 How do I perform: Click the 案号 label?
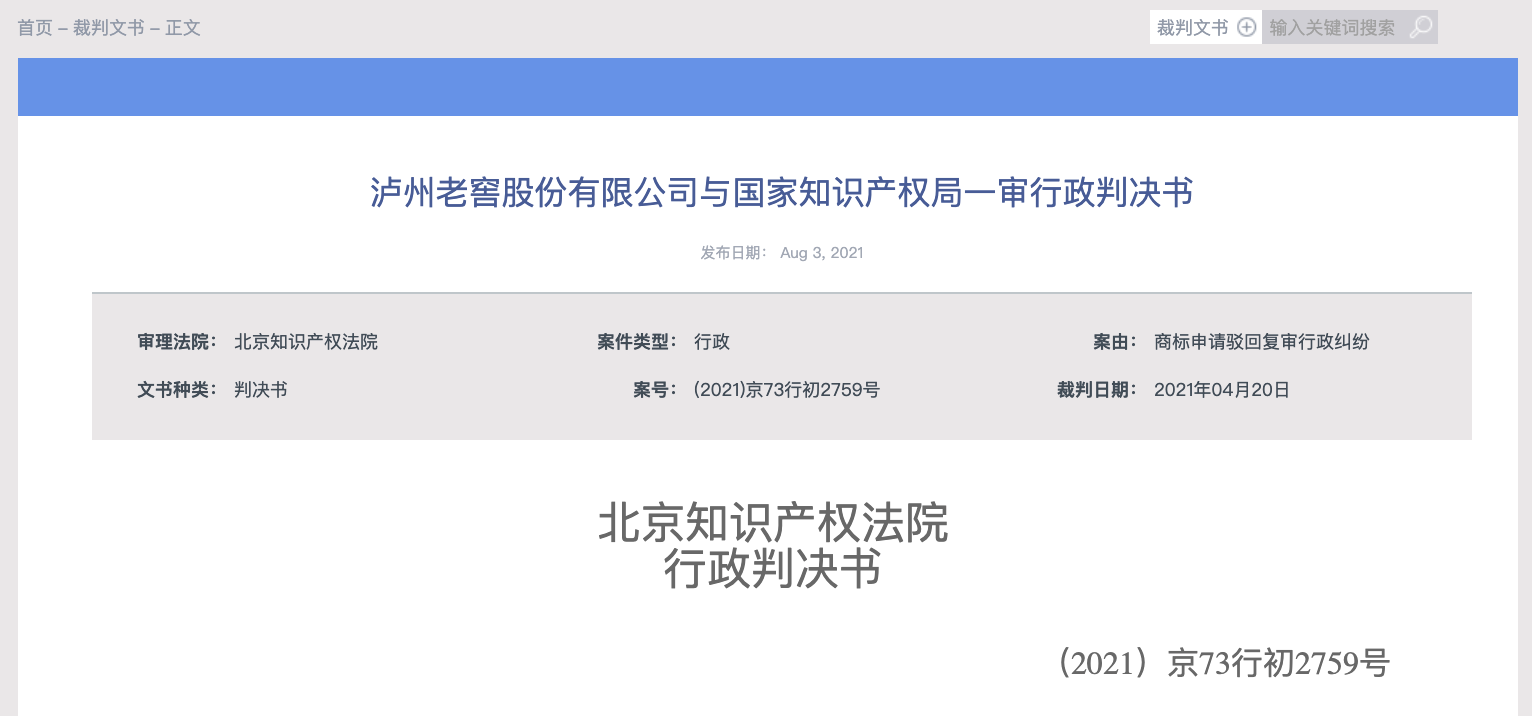[x=655, y=390]
